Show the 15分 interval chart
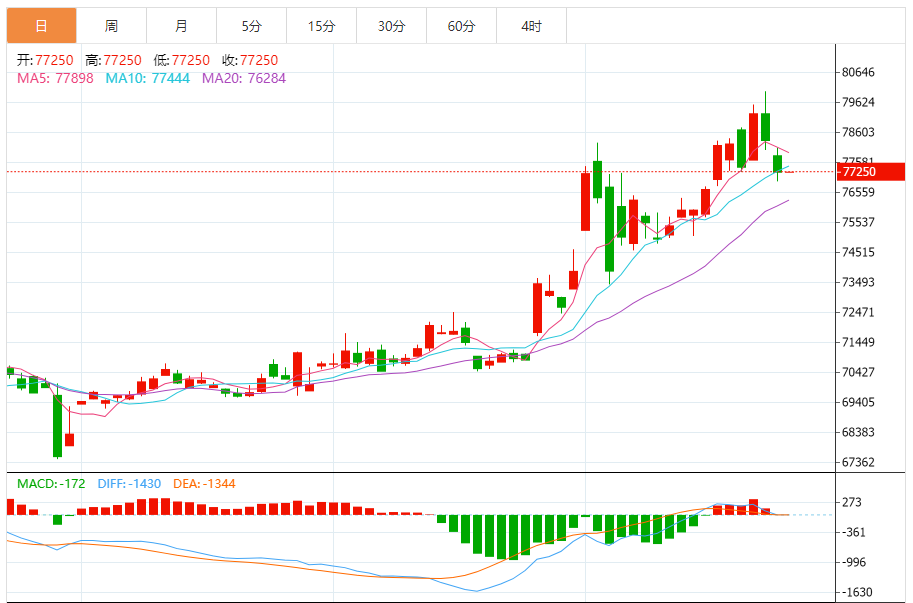Image resolution: width=913 pixels, height=603 pixels. (321, 26)
